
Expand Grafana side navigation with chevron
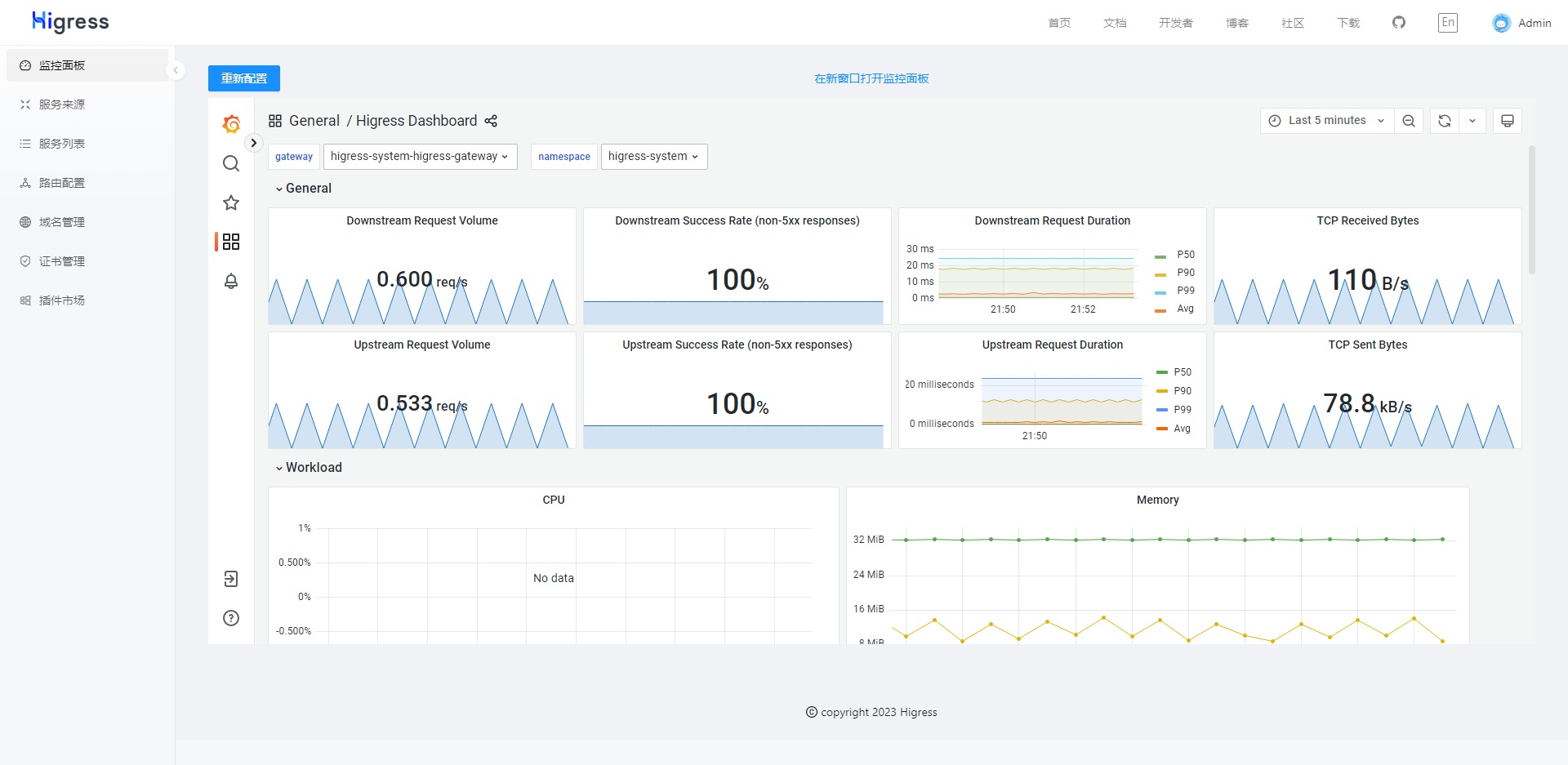pyautogui.click(x=254, y=143)
